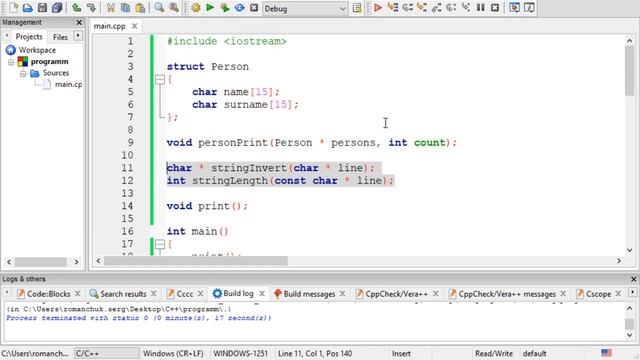Step to next line debug icon
The height and width of the screenshot is (360, 640).
point(407,7)
